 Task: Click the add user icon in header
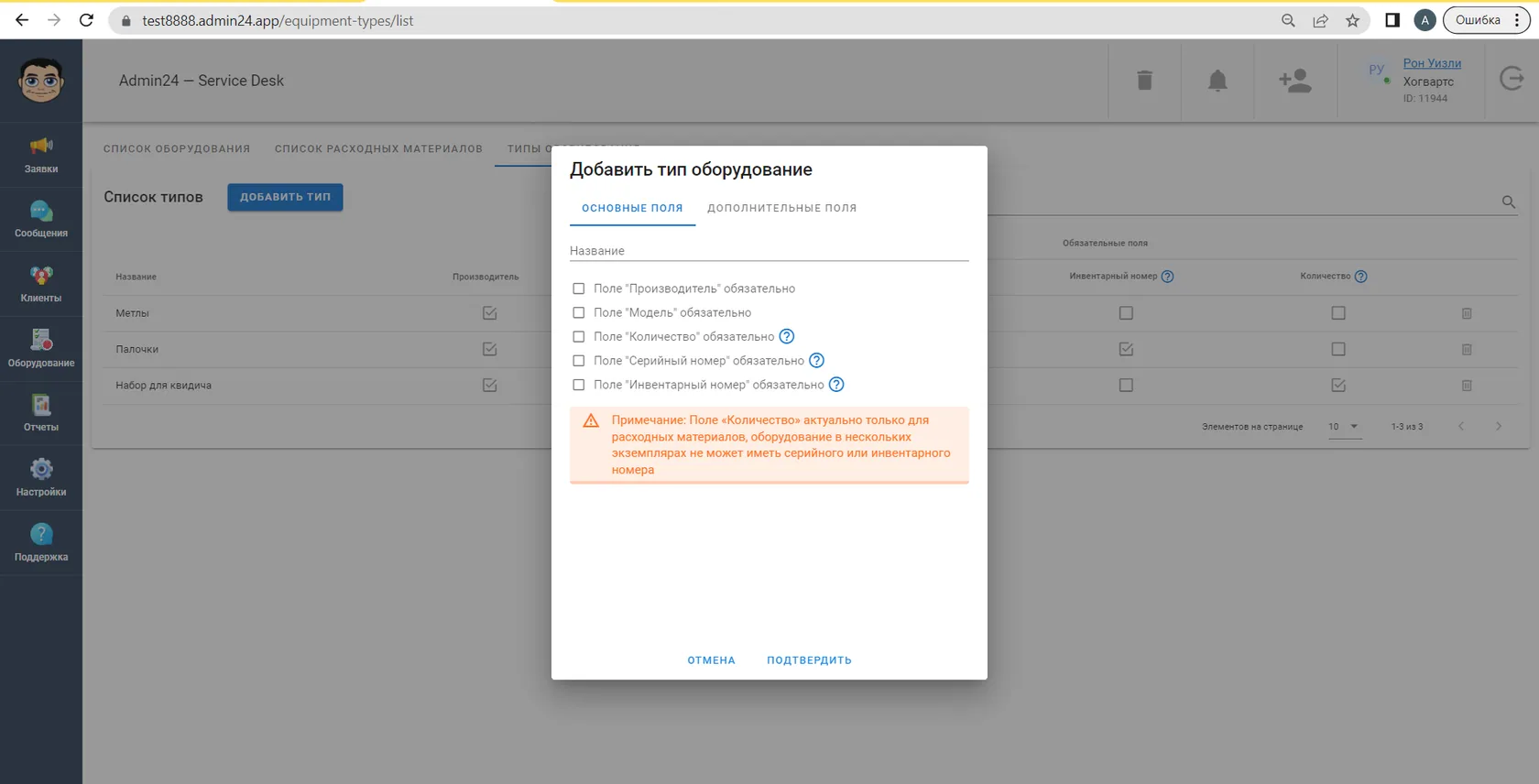click(x=1295, y=81)
